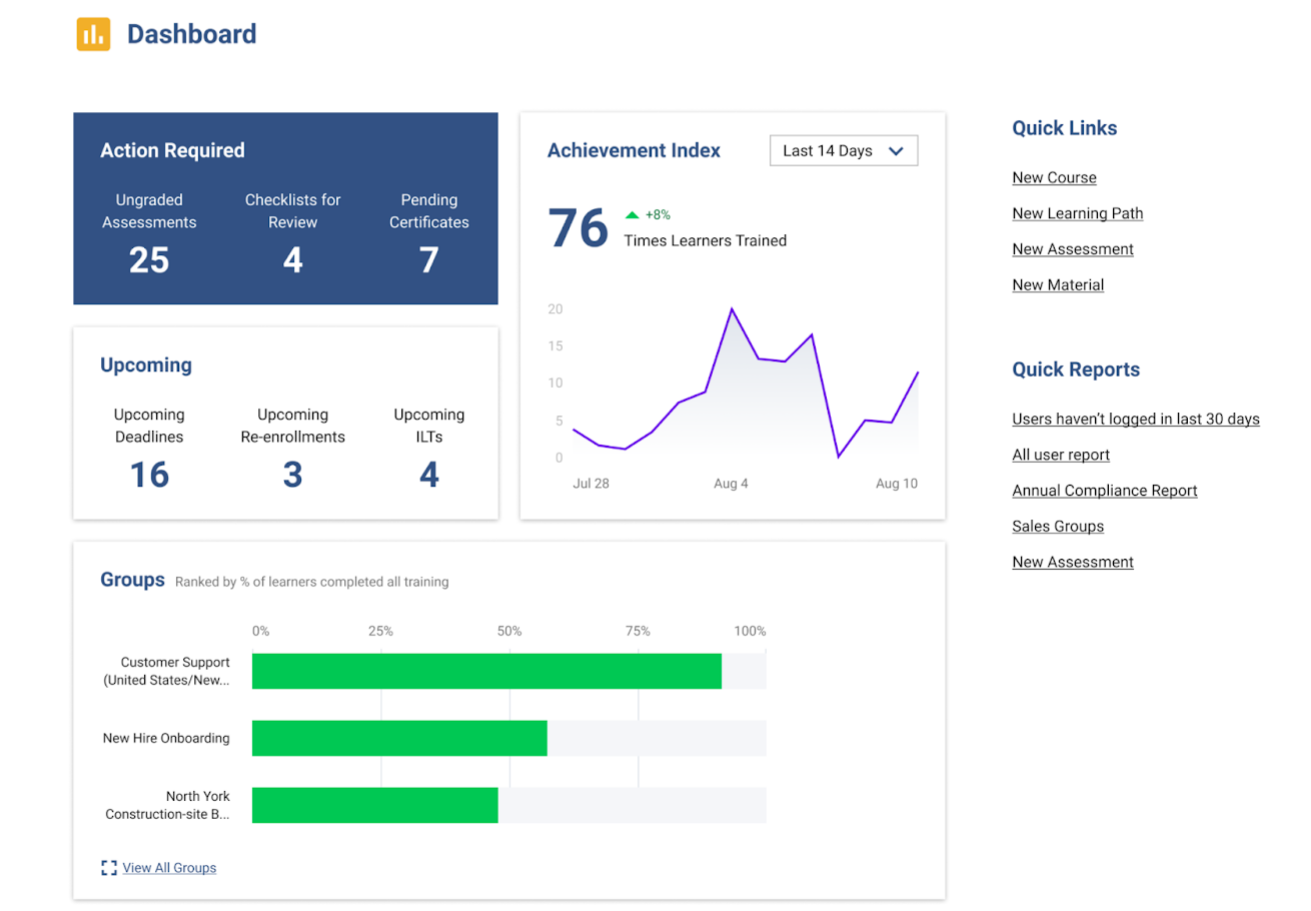Open the New Learning Path link

pos(1077,213)
